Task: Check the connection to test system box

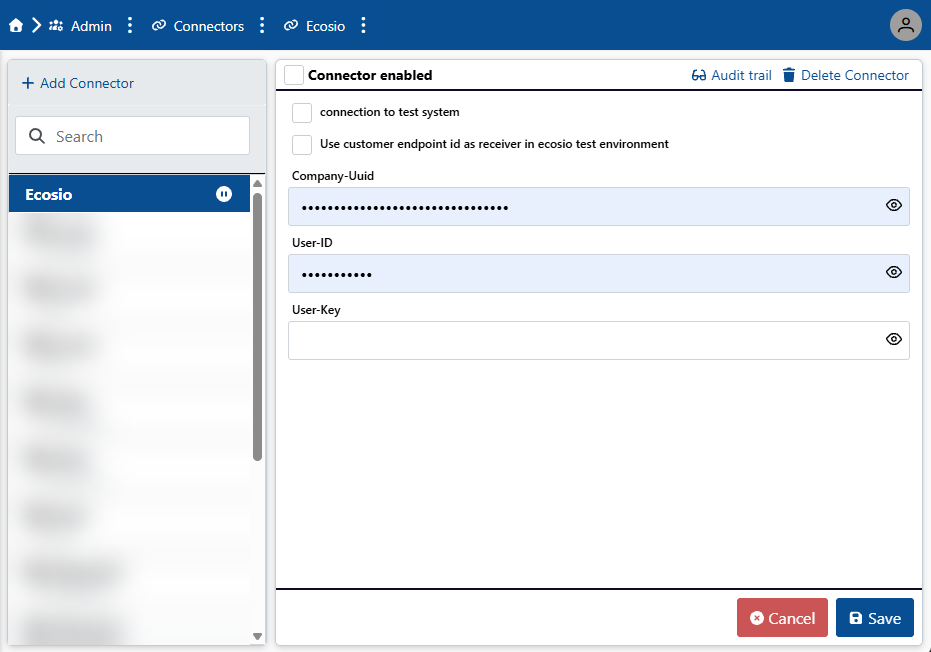Action: [x=302, y=112]
